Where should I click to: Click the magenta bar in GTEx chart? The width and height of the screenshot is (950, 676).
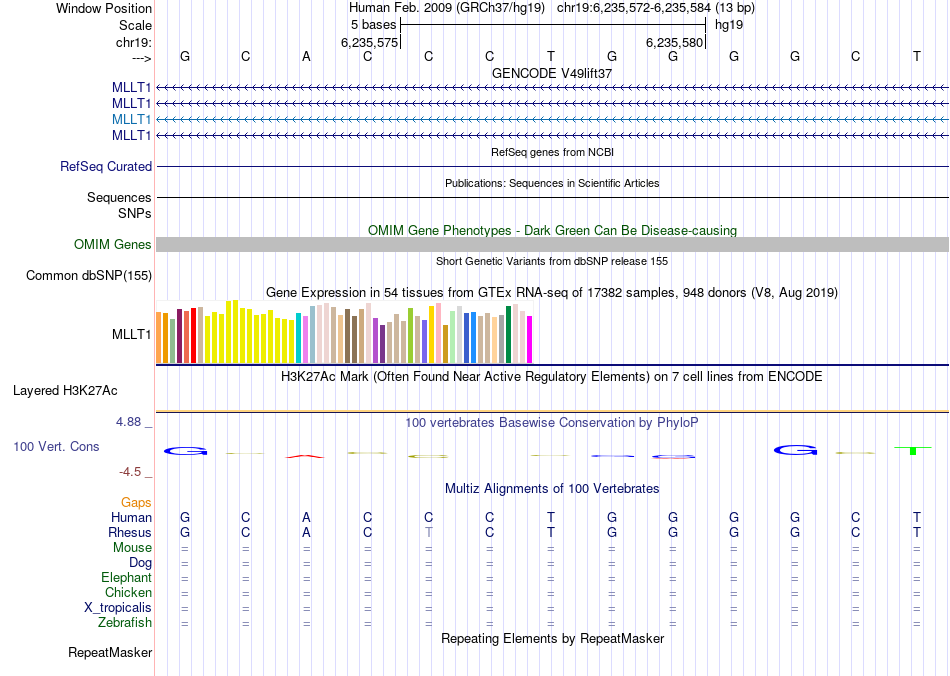coord(530,339)
